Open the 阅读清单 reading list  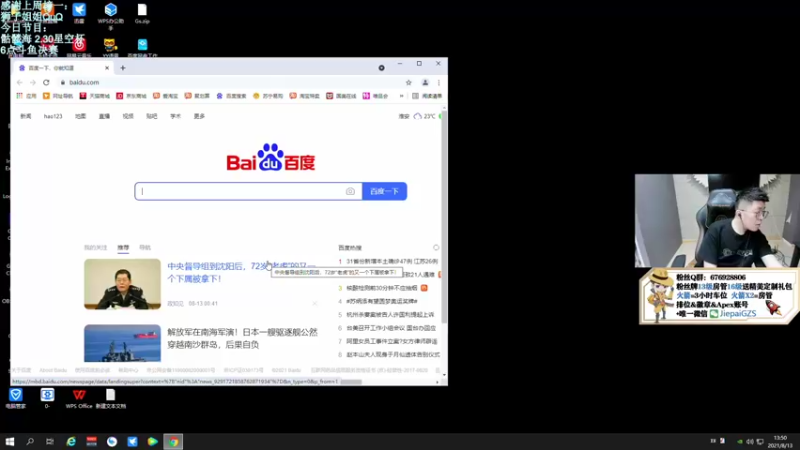pyautogui.click(x=427, y=96)
